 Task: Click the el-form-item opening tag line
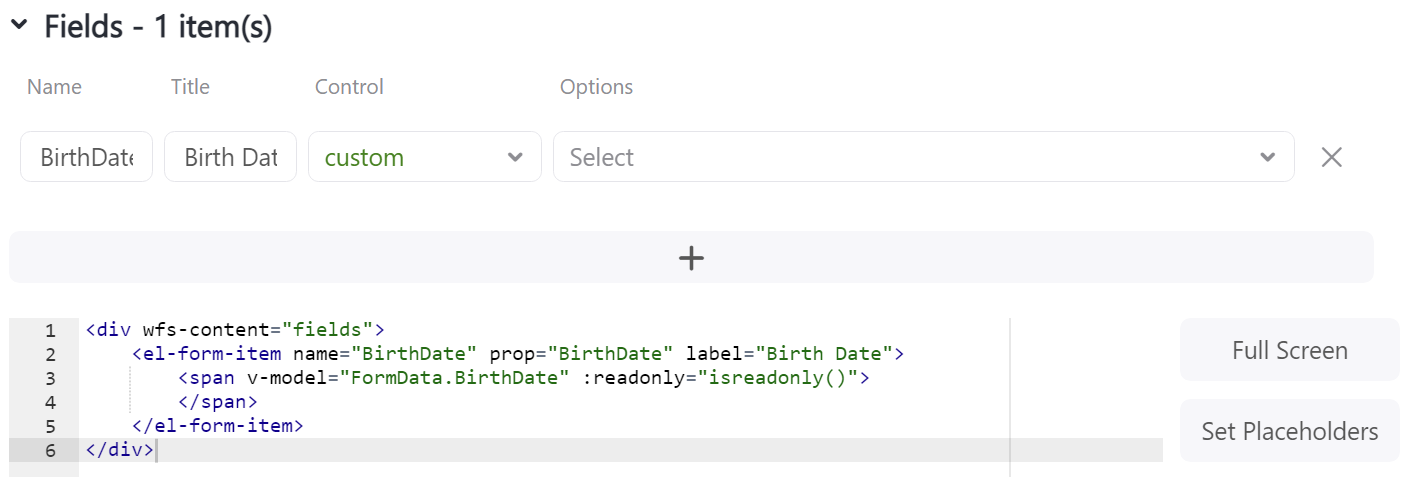click(518, 353)
